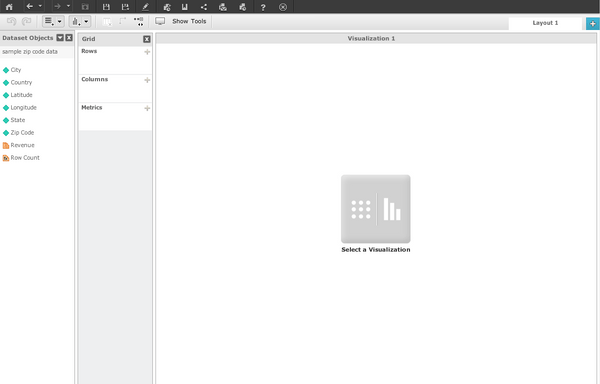600x384 pixels.
Task: Close the Dataset Objects panel
Action: [69, 37]
